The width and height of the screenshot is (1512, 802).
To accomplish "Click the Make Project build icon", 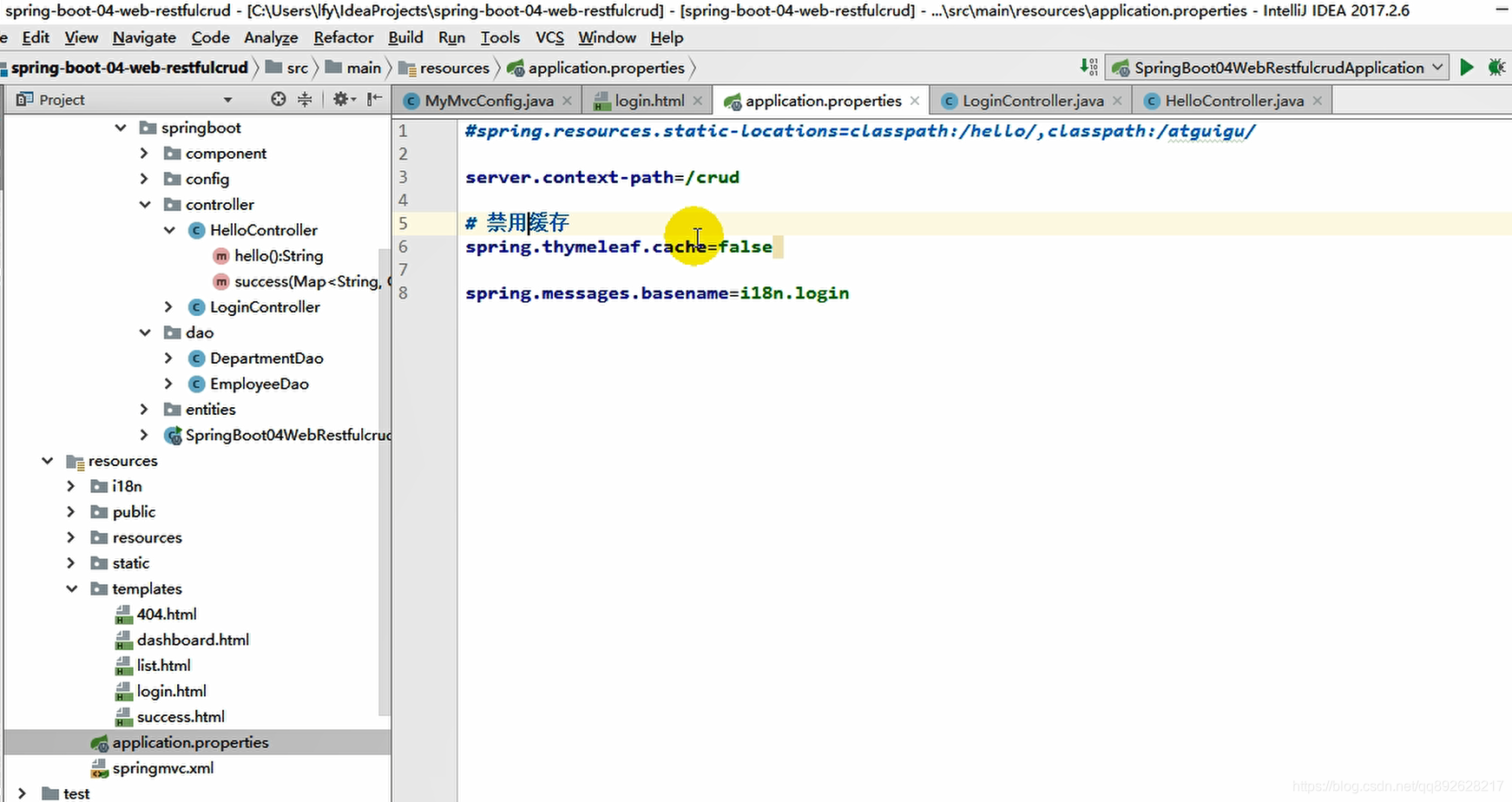I will [1089, 67].
